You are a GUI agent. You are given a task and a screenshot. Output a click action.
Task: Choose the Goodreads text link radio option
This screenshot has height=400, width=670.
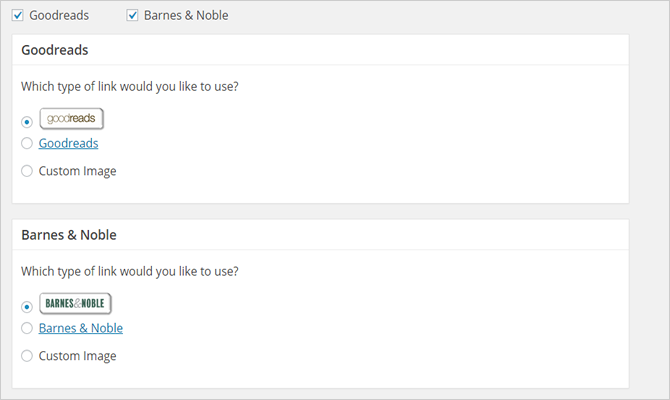[27, 143]
